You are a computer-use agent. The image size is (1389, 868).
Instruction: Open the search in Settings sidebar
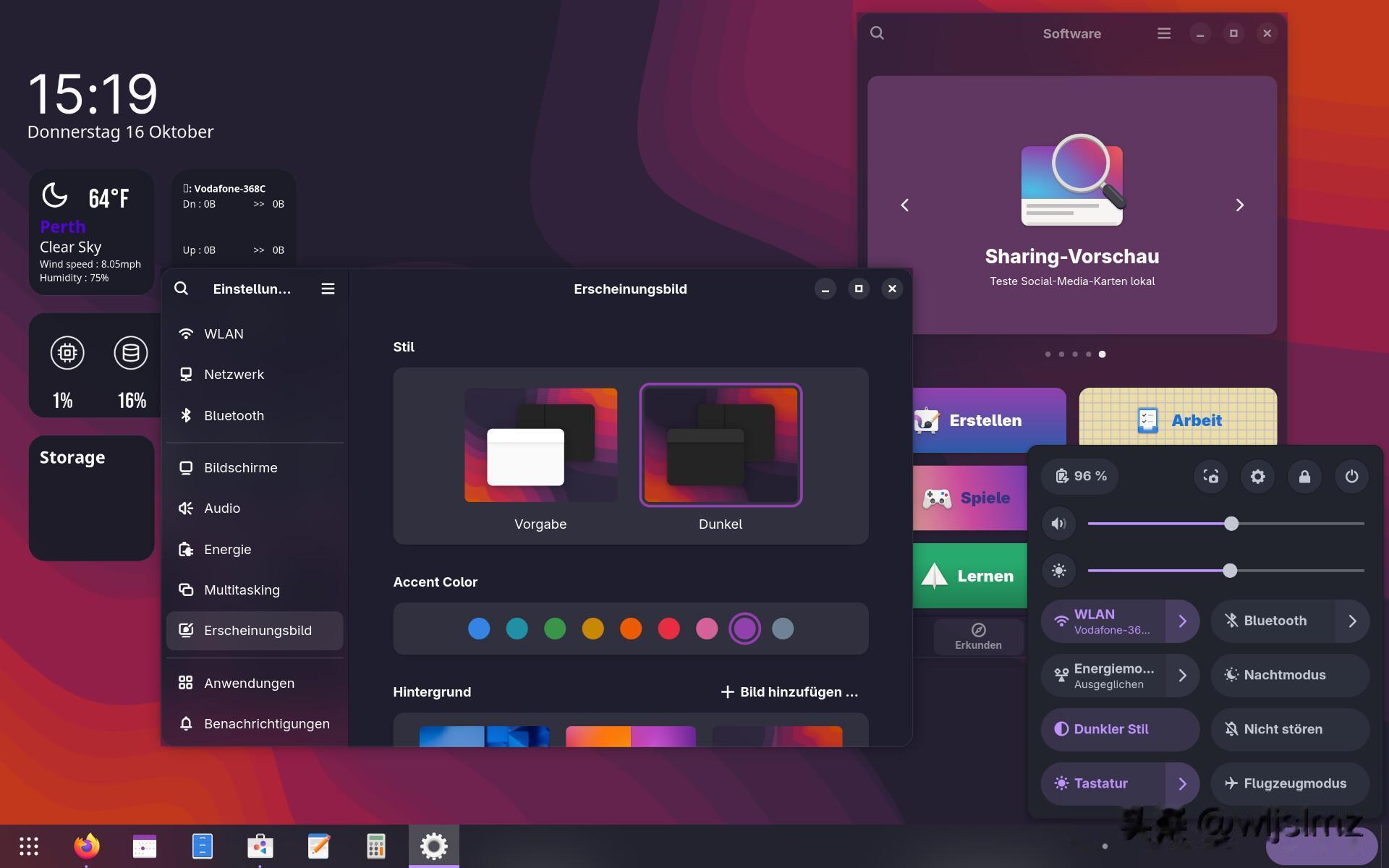click(182, 289)
